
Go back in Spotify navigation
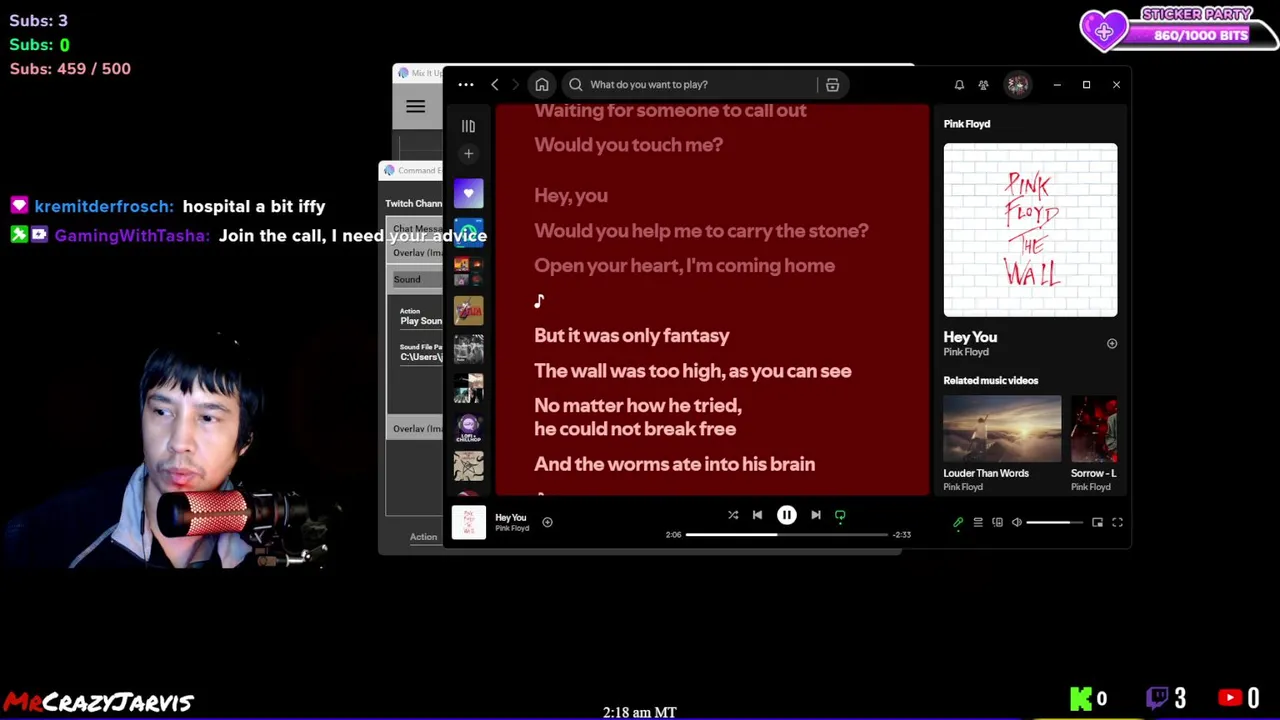point(494,85)
